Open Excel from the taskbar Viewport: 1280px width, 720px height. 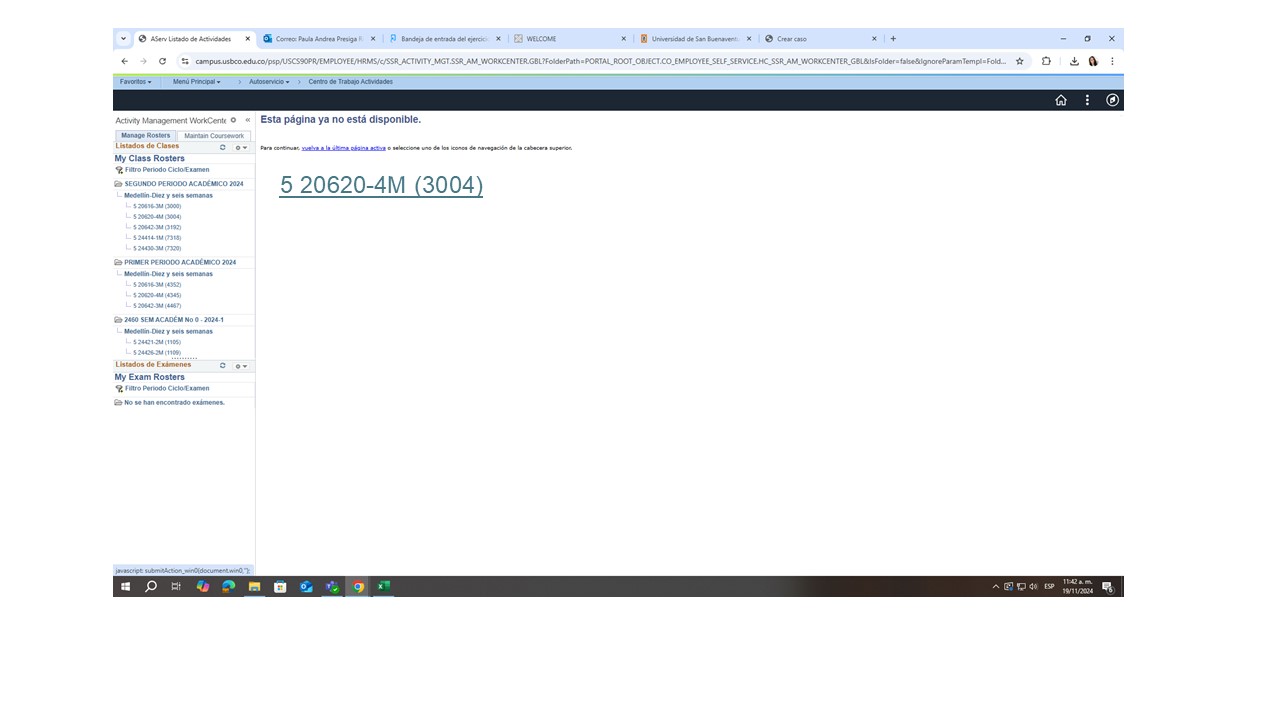(383, 587)
